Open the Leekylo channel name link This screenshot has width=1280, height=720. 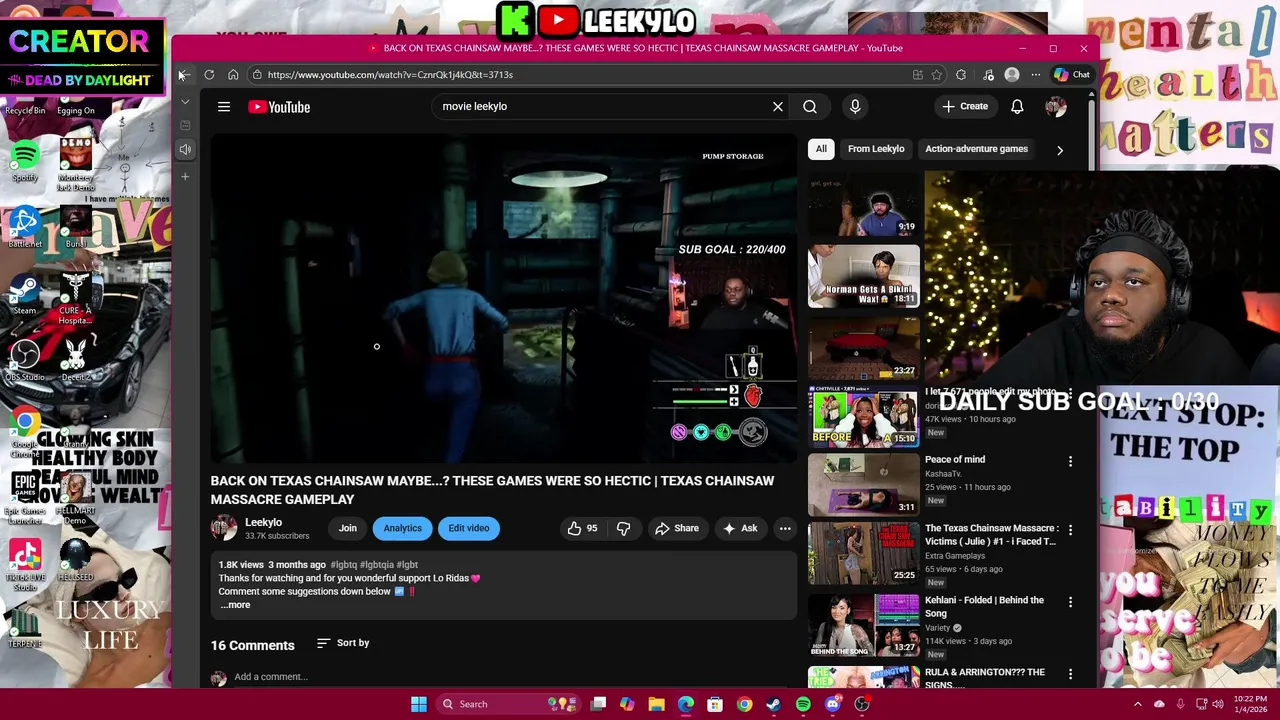[x=264, y=522]
